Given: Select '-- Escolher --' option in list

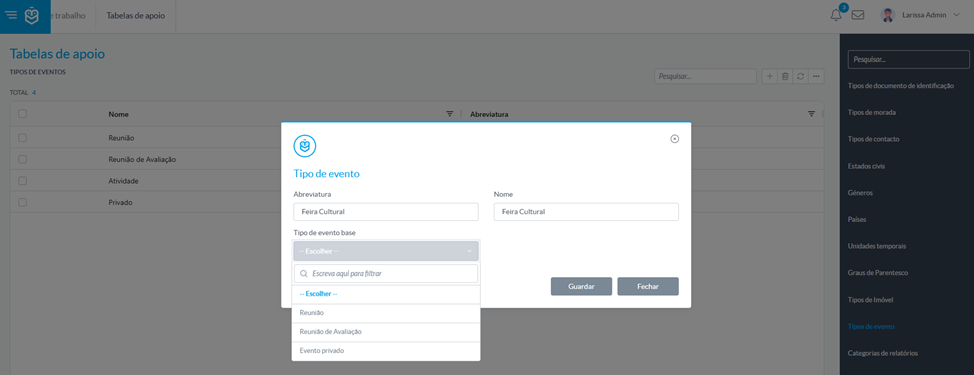Looking at the screenshot, I should click(x=386, y=294).
